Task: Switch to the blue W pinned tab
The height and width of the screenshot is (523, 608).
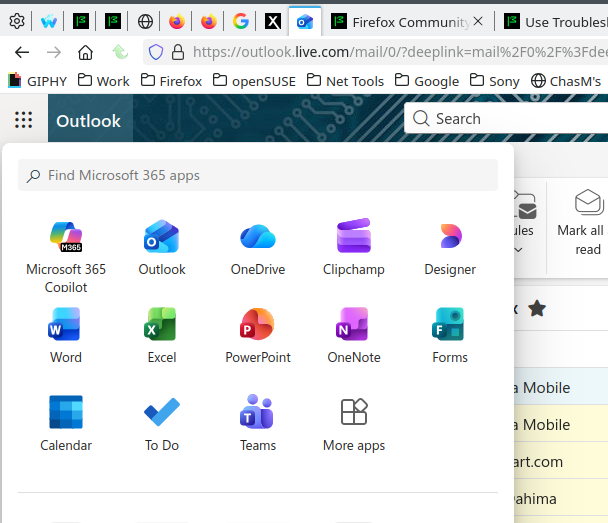Action: click(49, 21)
